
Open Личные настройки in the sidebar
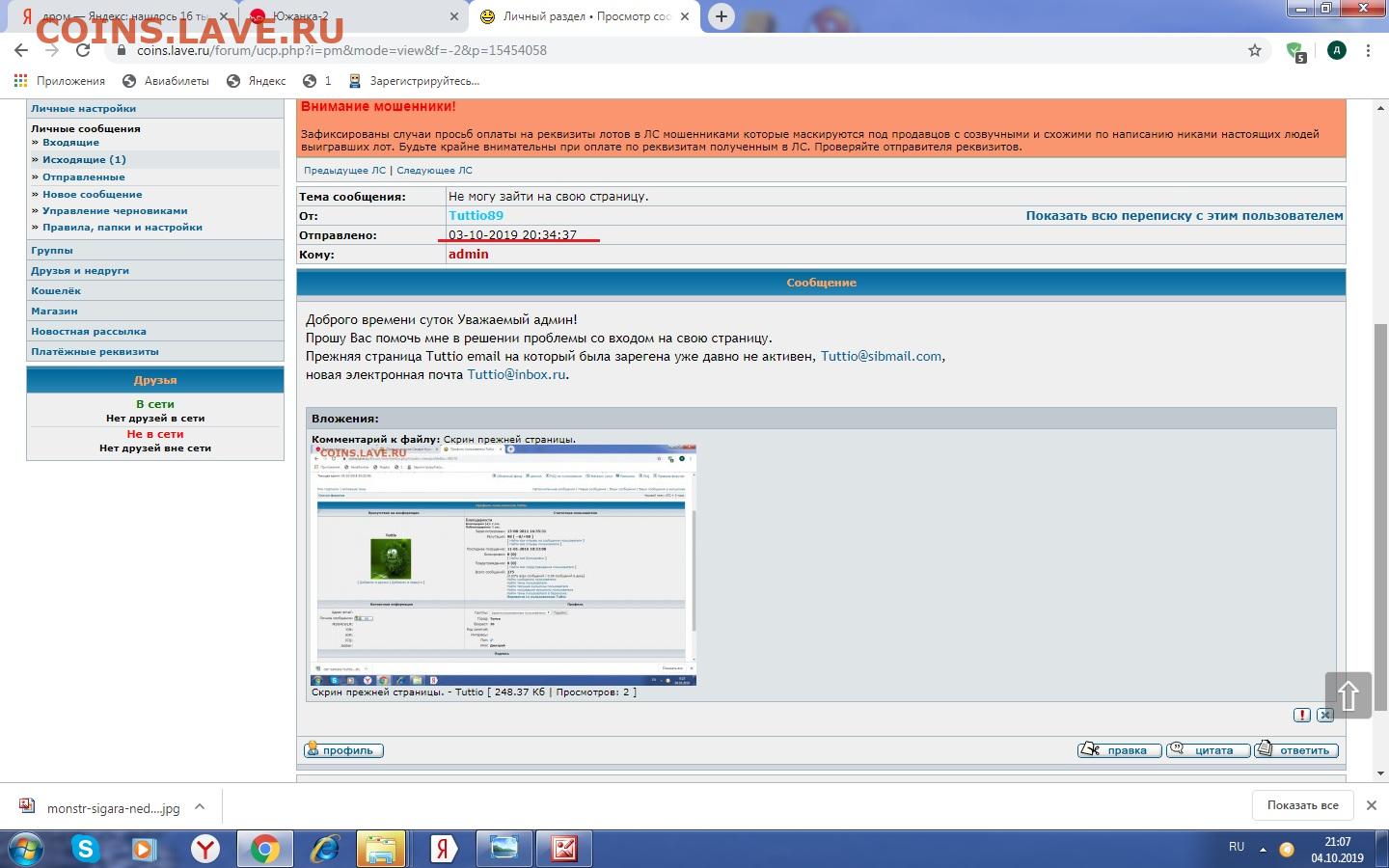pyautogui.click(x=83, y=109)
